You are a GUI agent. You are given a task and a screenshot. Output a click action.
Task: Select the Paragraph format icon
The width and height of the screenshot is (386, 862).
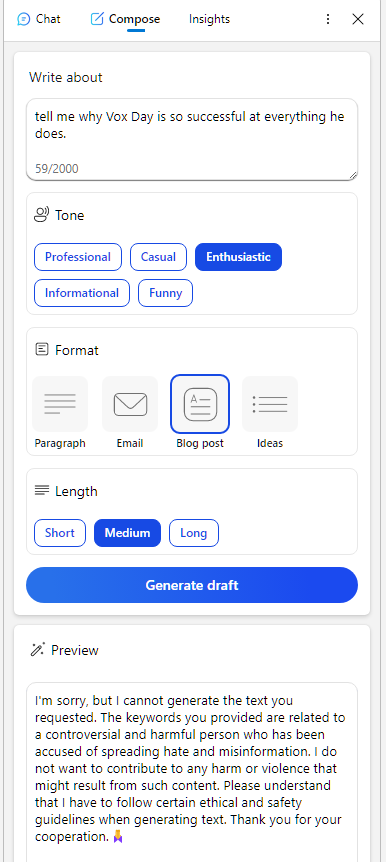(x=60, y=404)
